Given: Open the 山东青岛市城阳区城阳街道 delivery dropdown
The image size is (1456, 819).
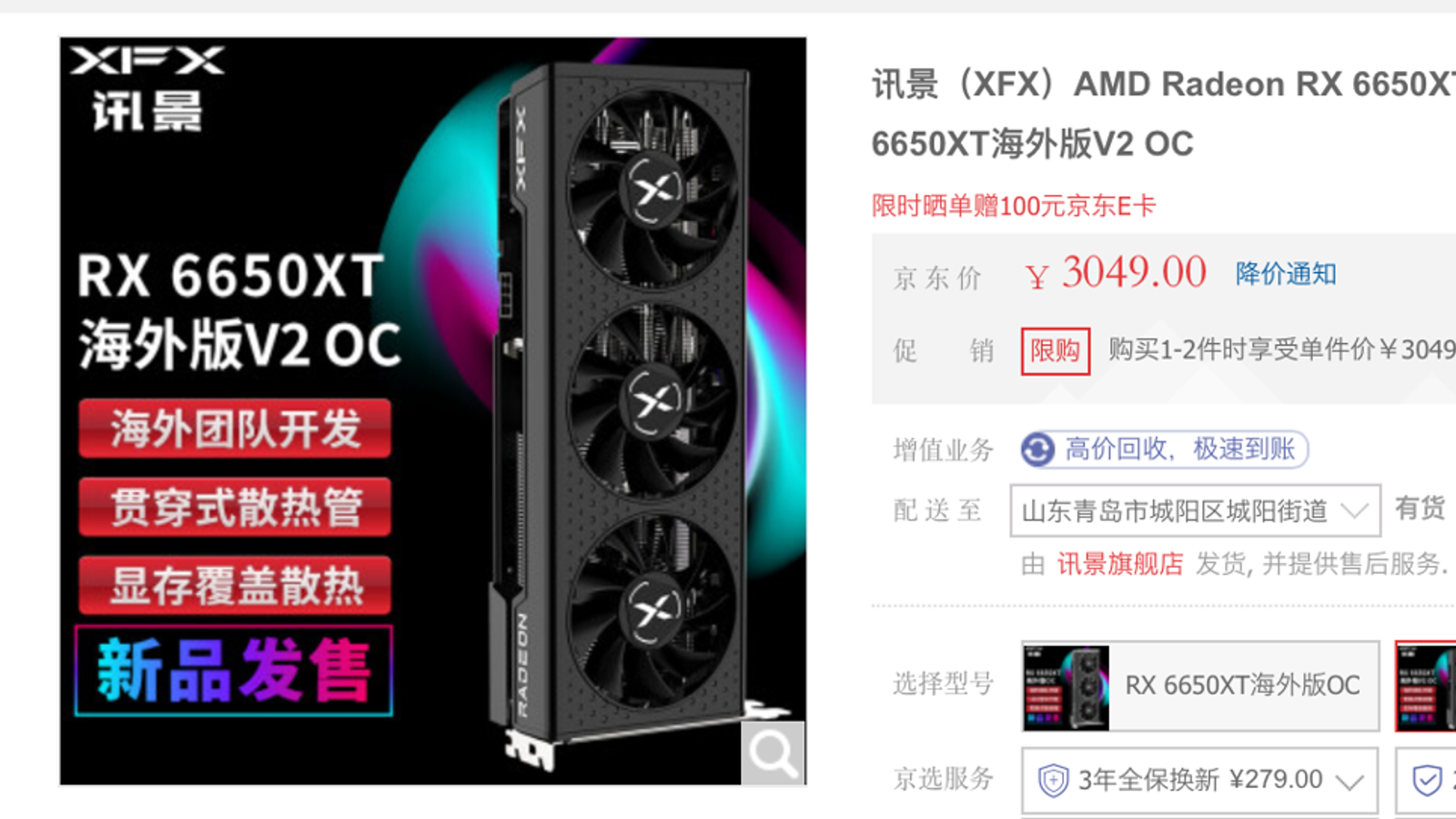Looking at the screenshot, I should (x=1196, y=511).
